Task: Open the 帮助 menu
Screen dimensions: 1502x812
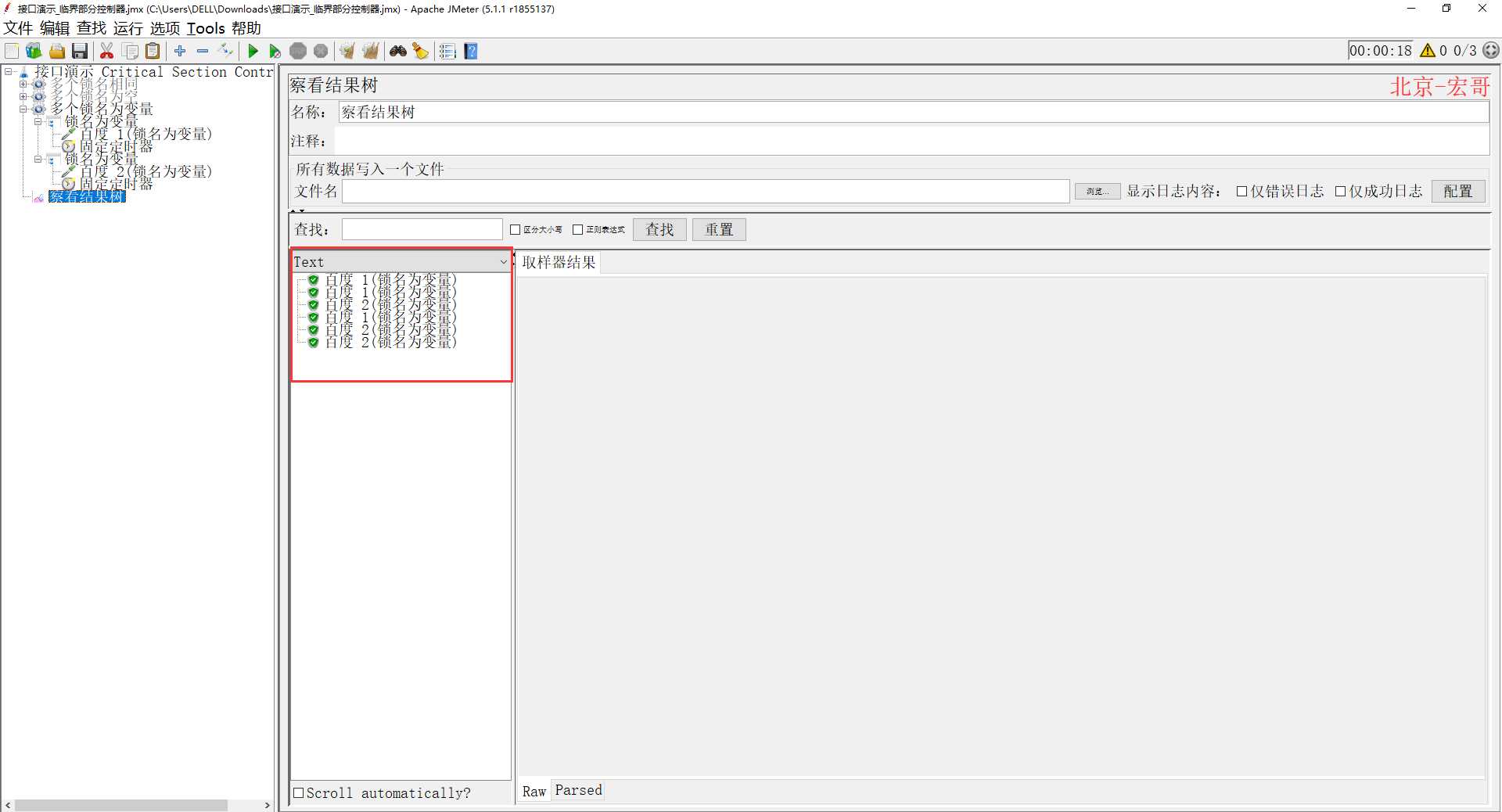Action: click(x=246, y=28)
